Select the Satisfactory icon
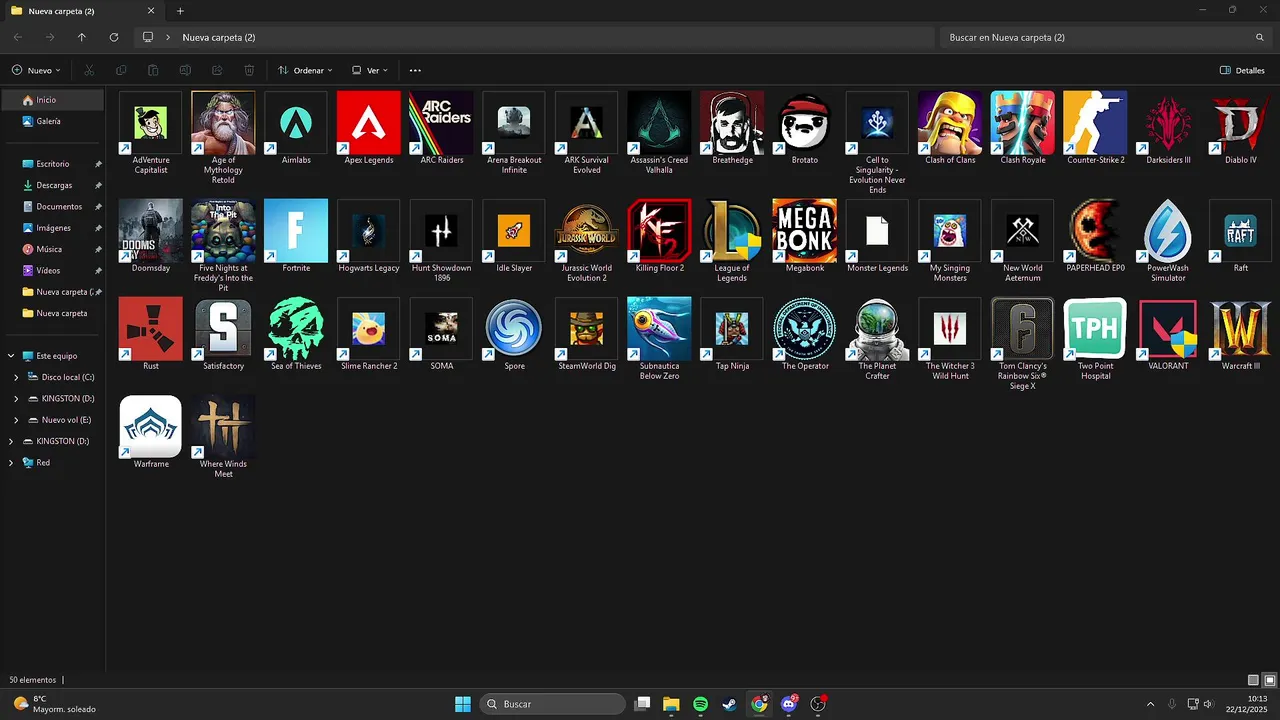 click(223, 329)
